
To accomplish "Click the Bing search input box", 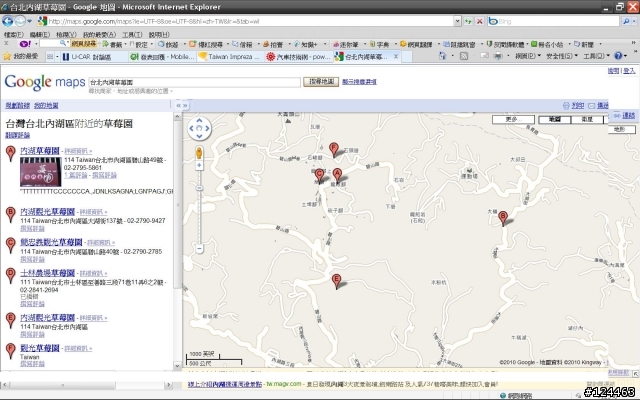I will coord(553,21).
